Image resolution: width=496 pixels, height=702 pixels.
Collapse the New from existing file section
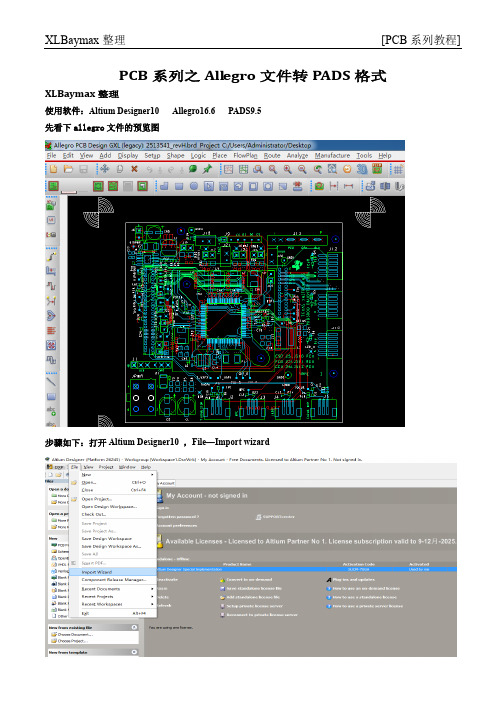[134, 628]
